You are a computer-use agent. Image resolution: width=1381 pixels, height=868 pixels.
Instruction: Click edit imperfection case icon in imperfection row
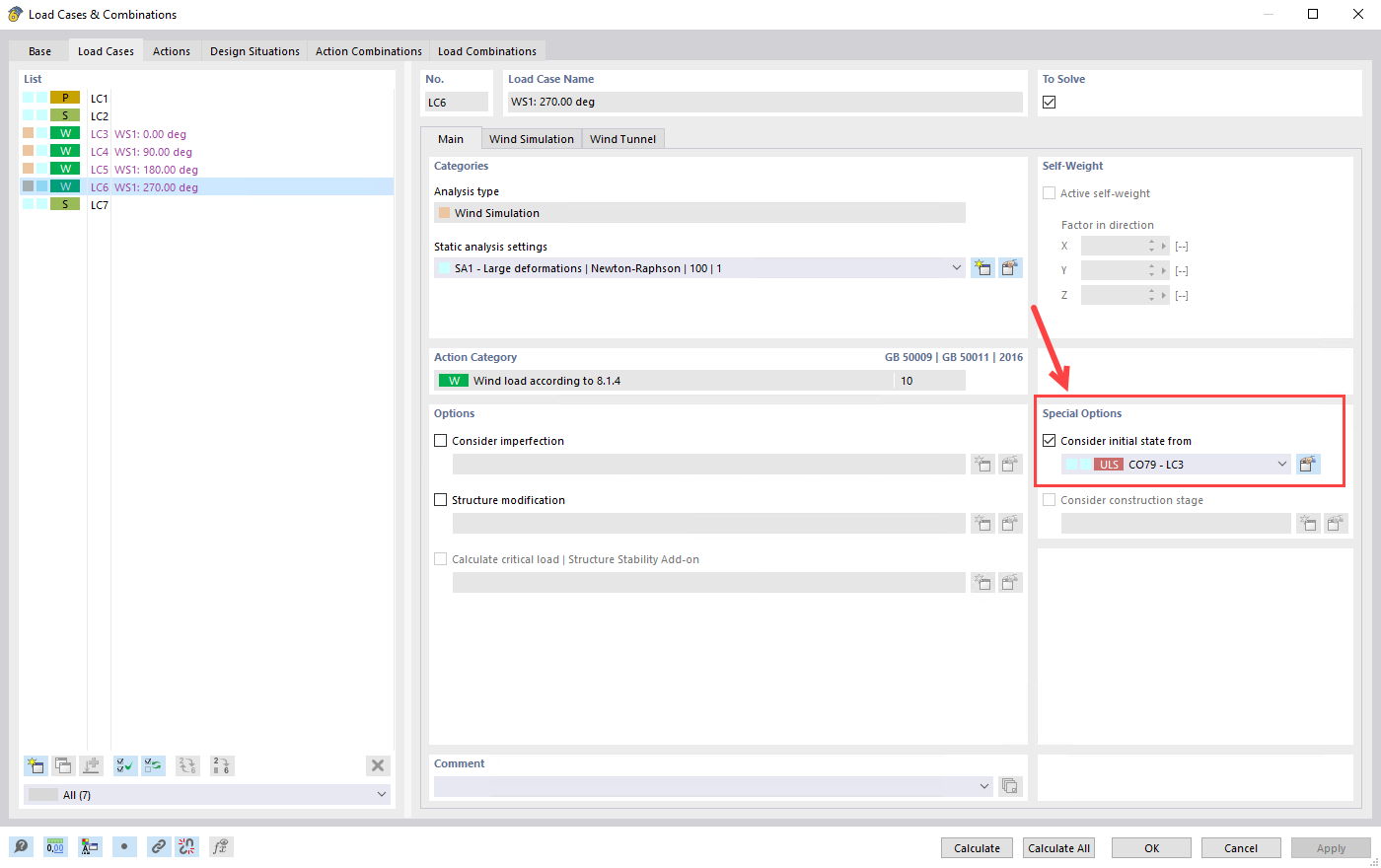point(1010,465)
